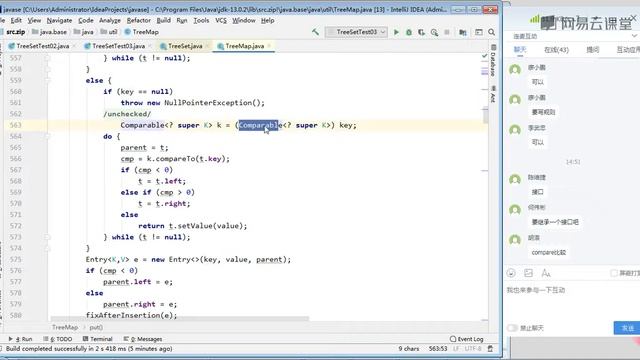Viewport: 640px width, 360px height.
Task: Click the src.zip breadcrumb in navigation bar
Action: [x=16, y=32]
